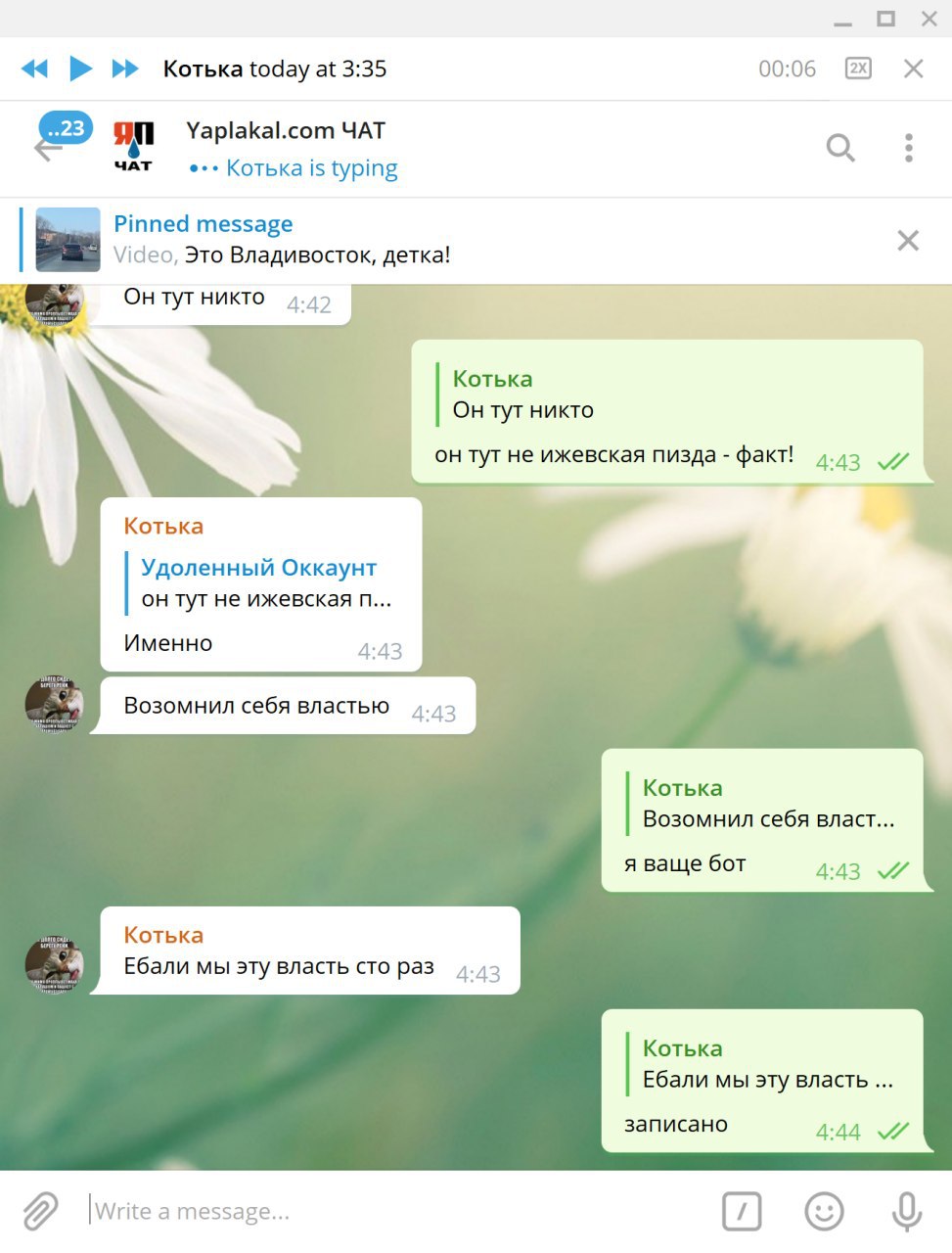The image size is (952, 1253).
Task: Click the Write a message field
Action: [x=396, y=1211]
